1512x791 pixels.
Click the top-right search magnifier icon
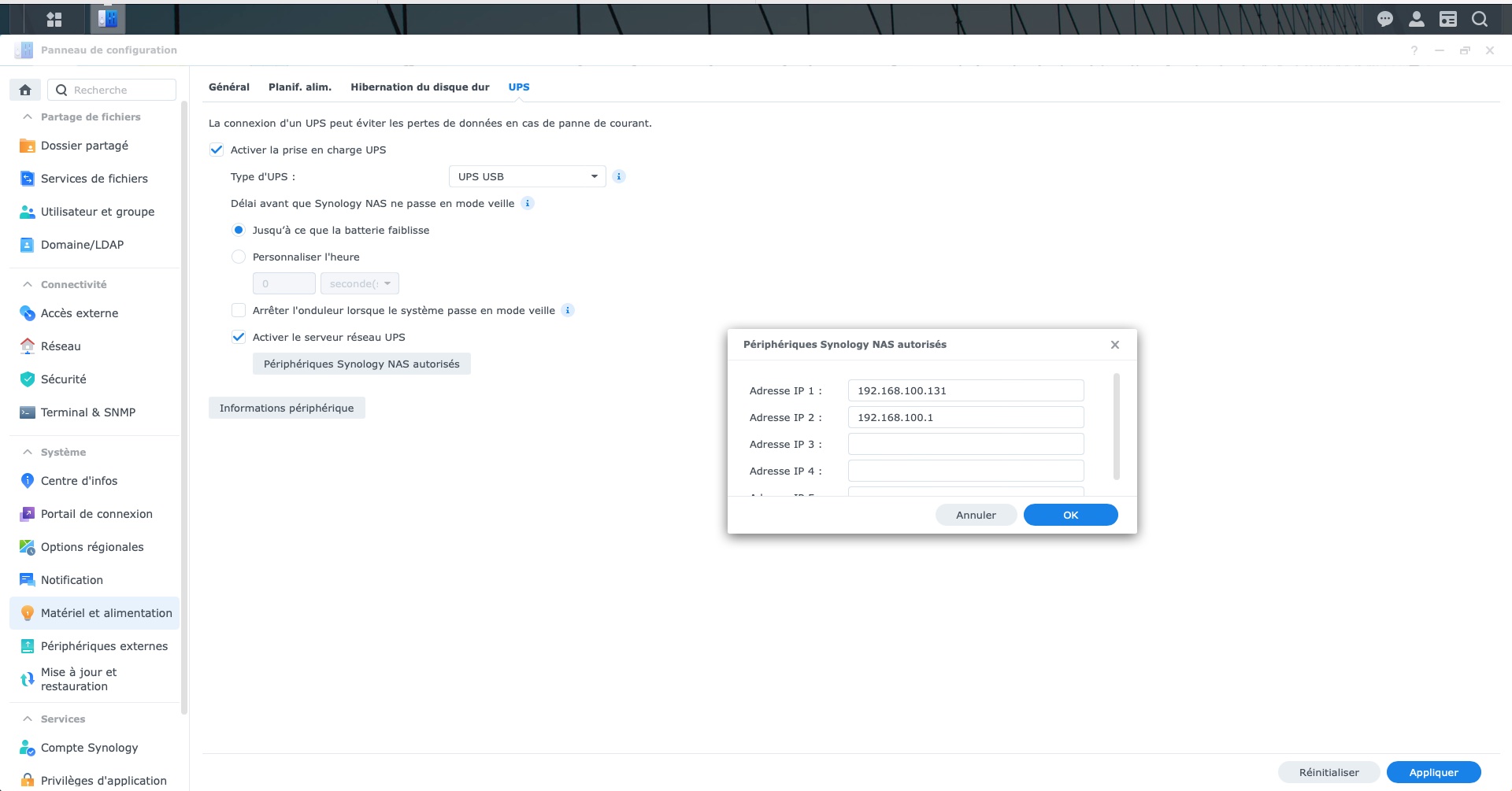[x=1479, y=19]
